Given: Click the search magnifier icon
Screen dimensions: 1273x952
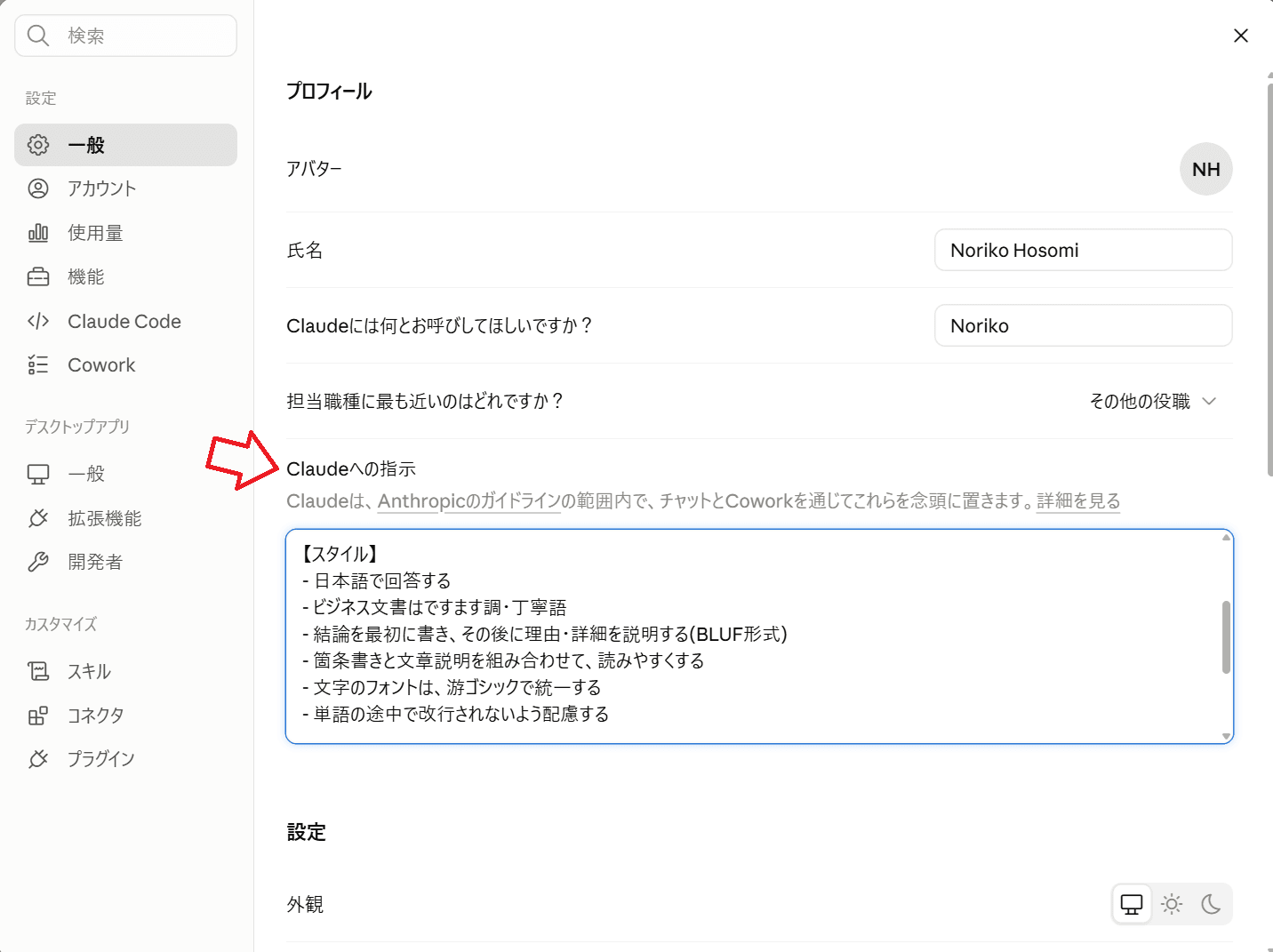Looking at the screenshot, I should (x=38, y=36).
